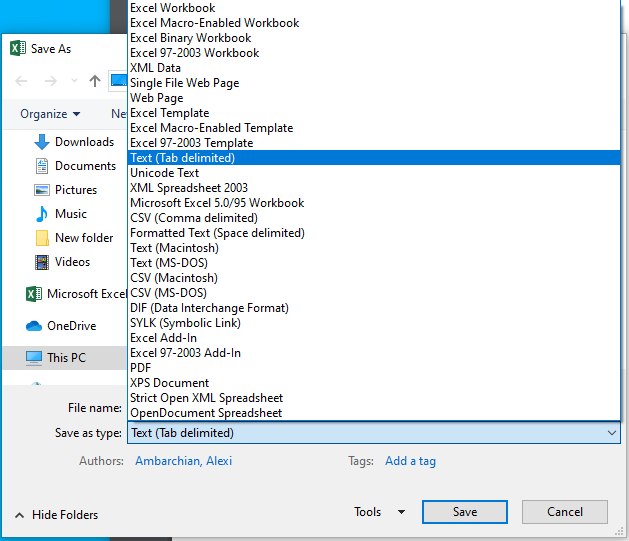Expand the Tools dropdown
The width and height of the screenshot is (629, 541).
380,512
